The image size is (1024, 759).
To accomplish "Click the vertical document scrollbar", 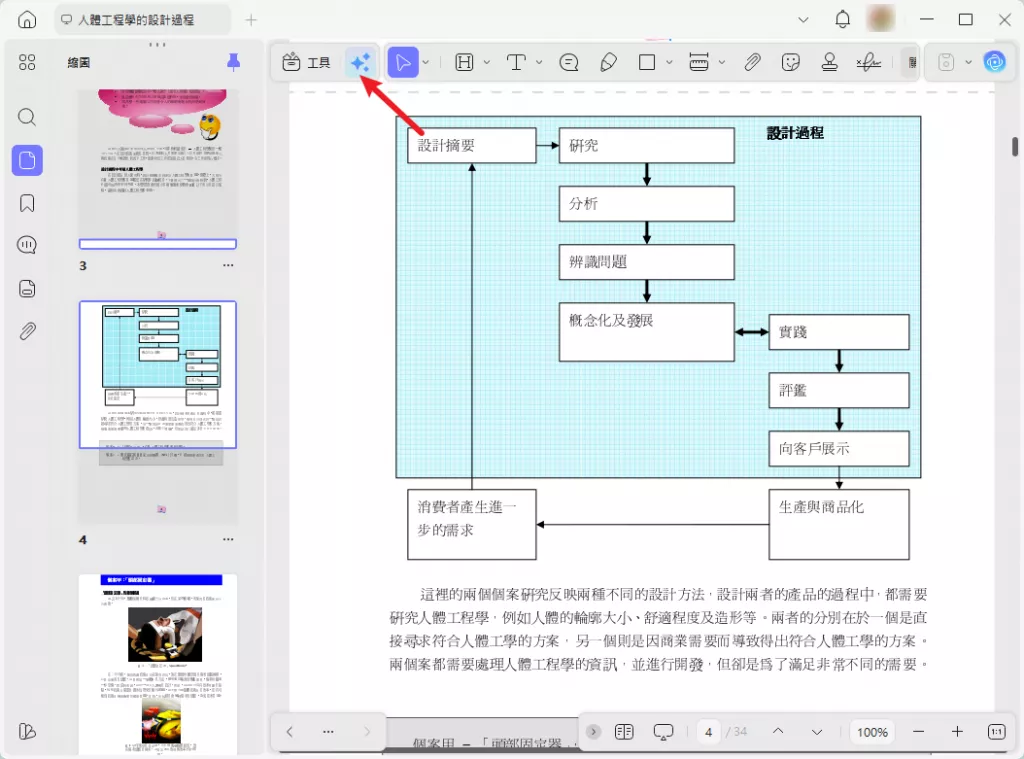I will [x=1015, y=146].
